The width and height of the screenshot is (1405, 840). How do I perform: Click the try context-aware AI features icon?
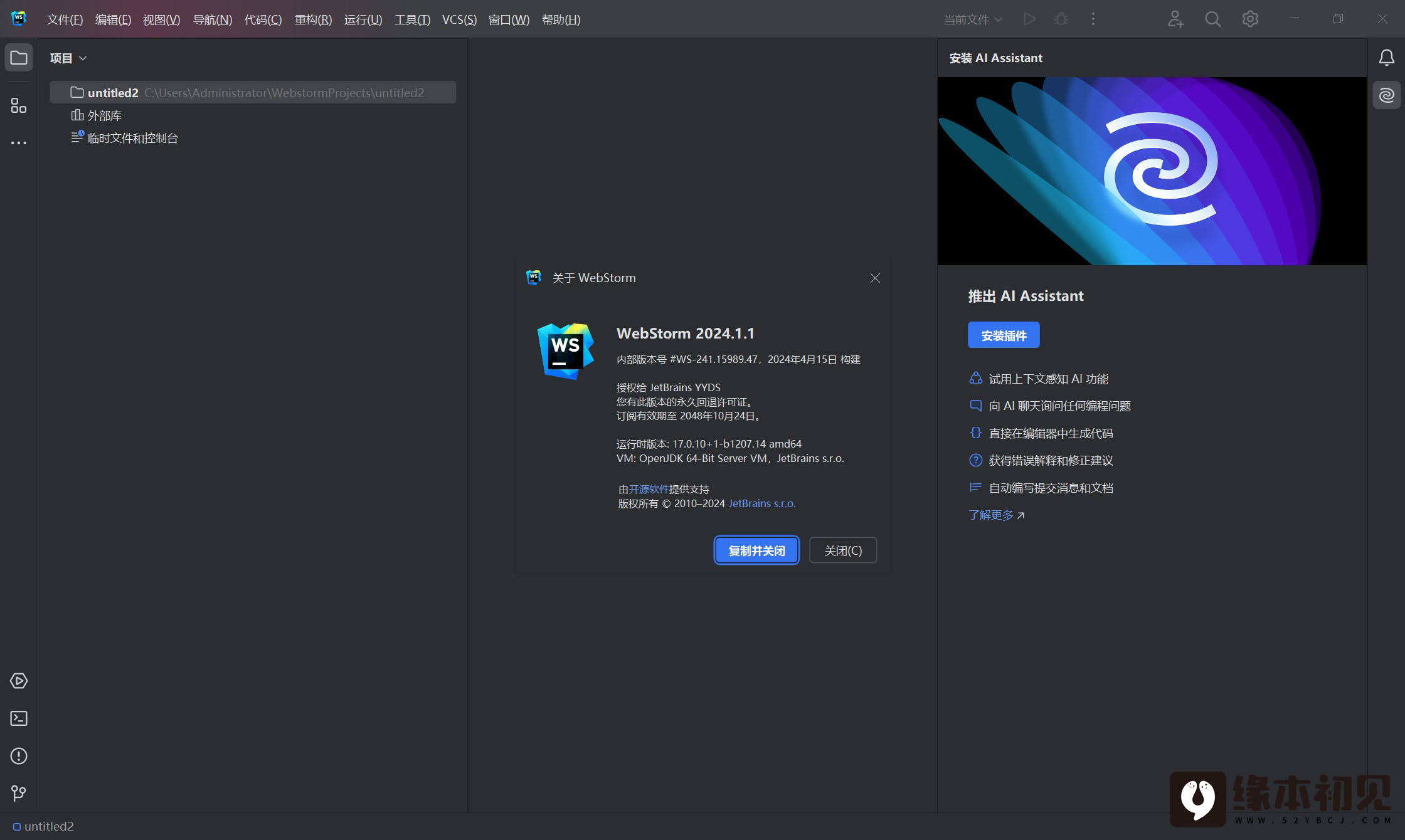pos(976,378)
